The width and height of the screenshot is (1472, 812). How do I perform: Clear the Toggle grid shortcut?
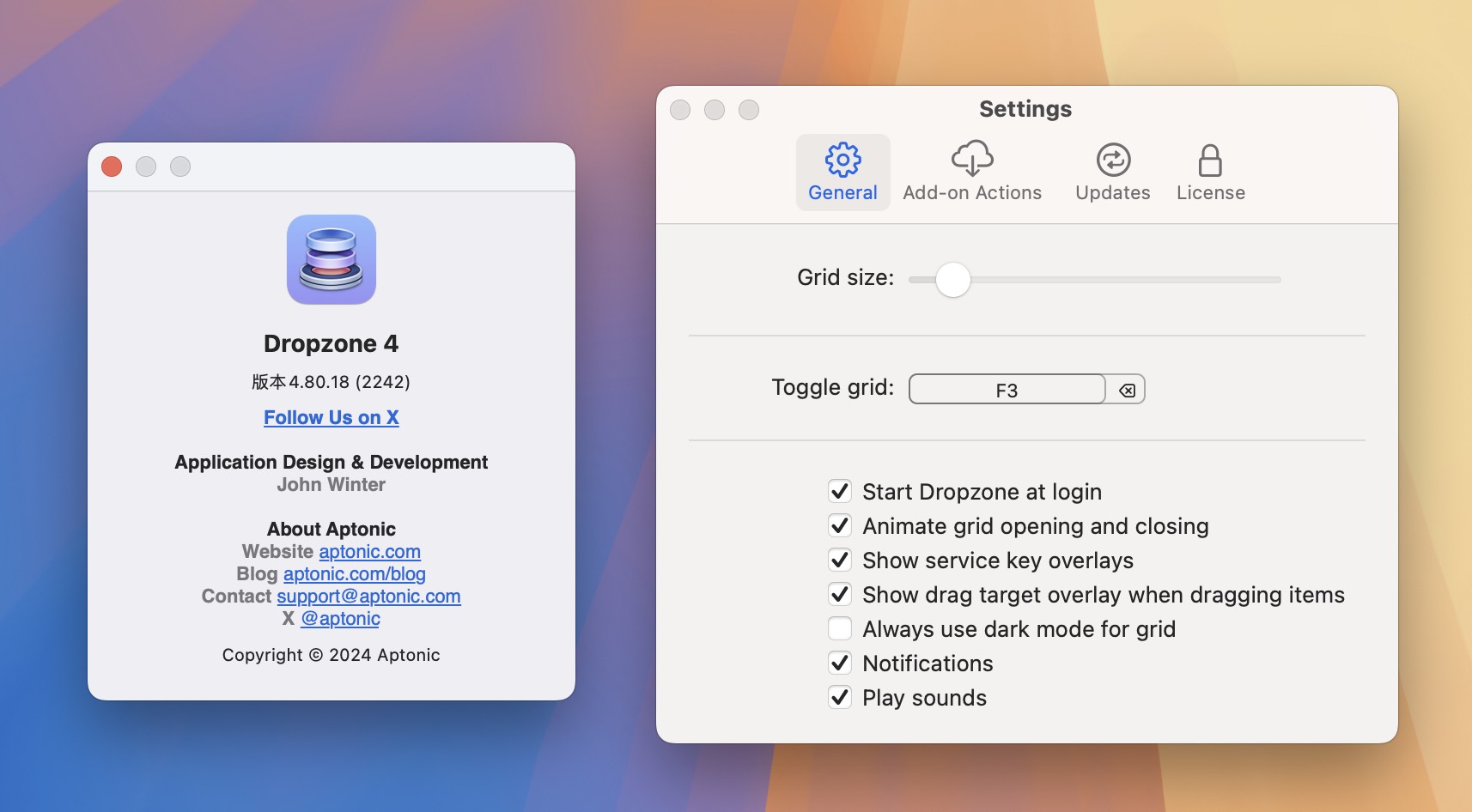[1127, 391]
